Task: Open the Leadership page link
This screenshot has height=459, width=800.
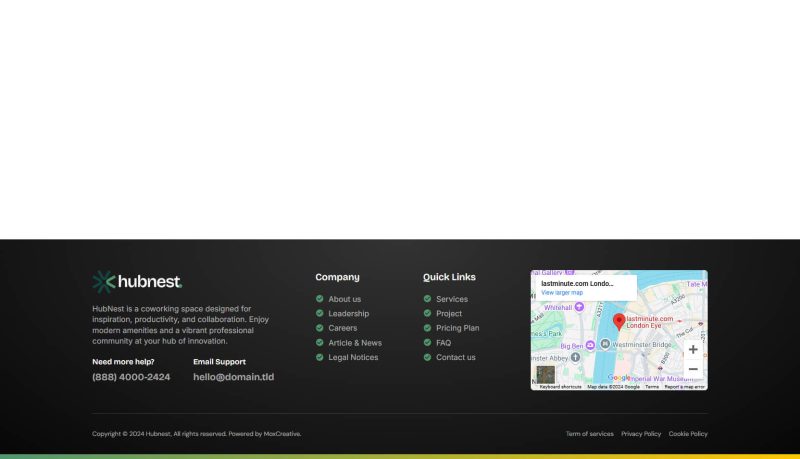Action: [x=348, y=314]
